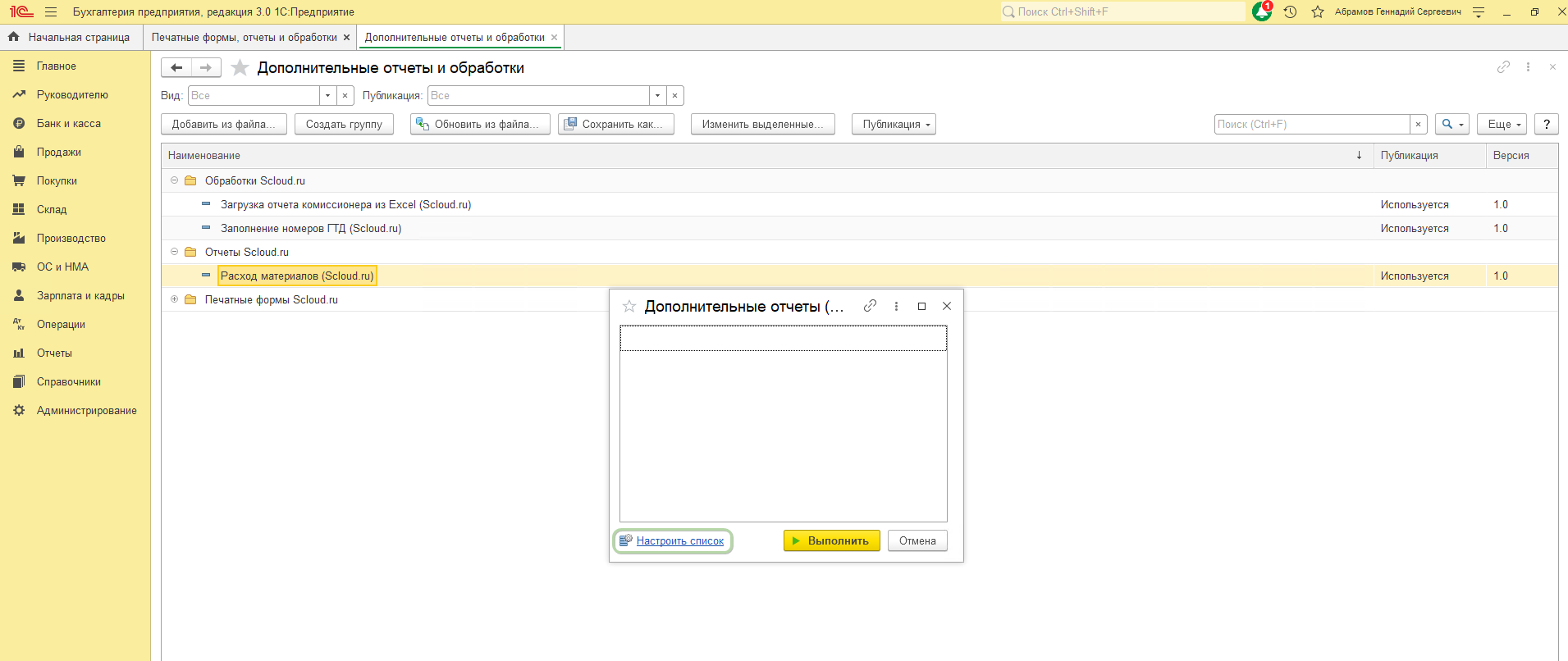
Task: Star the Дополнительные отчеты dialog
Action: pos(629,306)
